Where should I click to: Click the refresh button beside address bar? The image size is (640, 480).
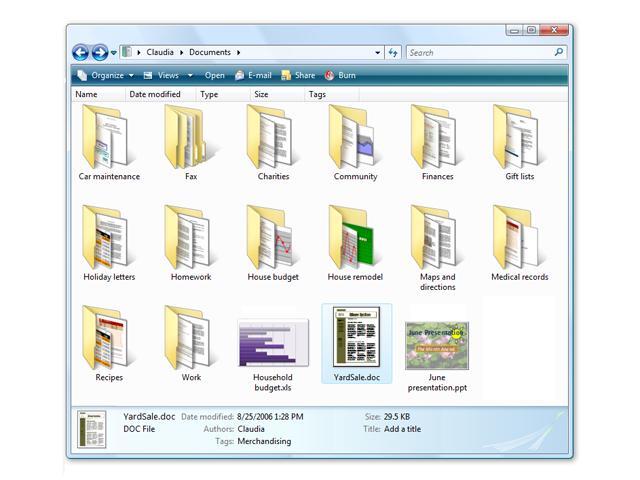coord(394,52)
